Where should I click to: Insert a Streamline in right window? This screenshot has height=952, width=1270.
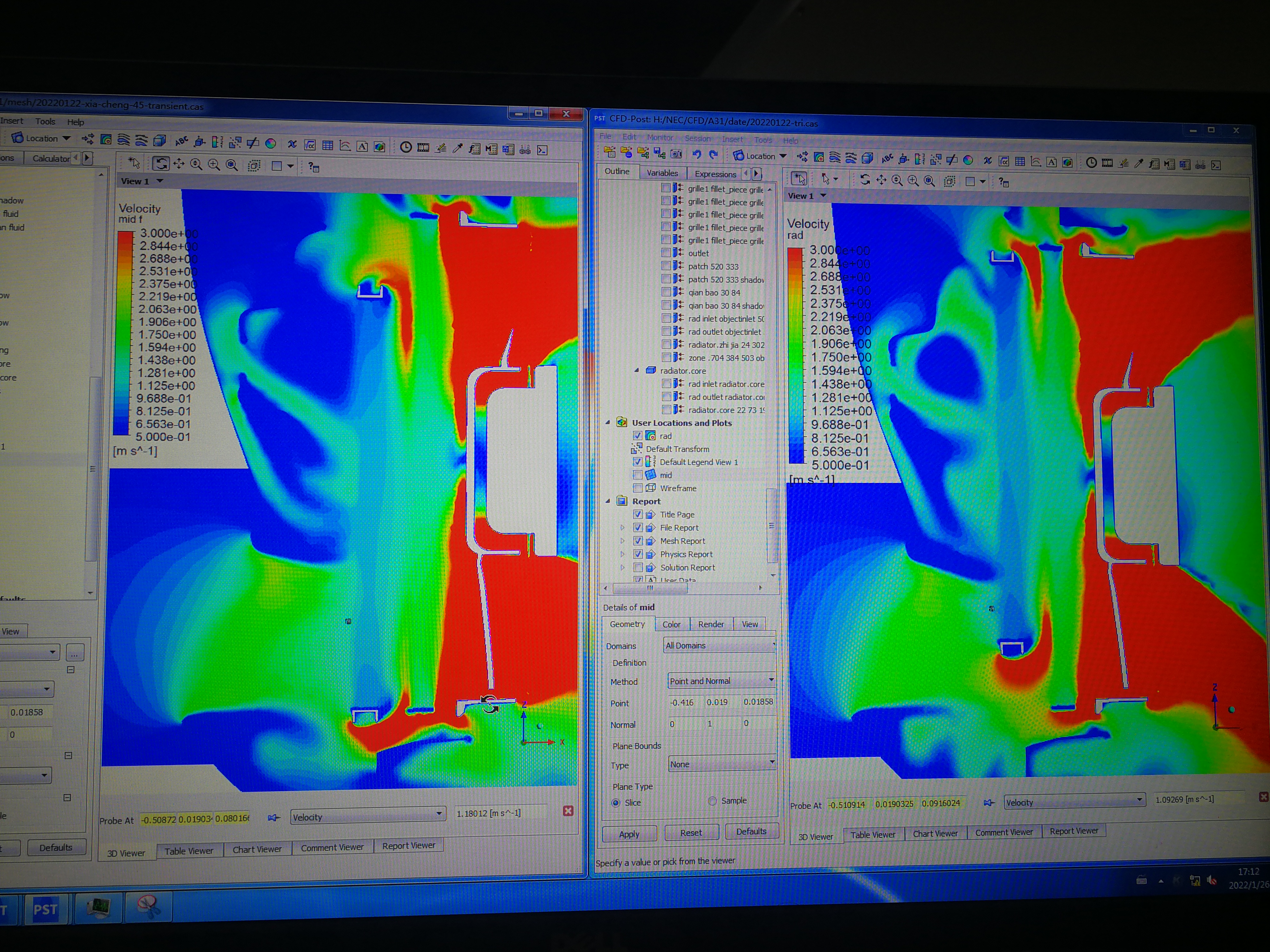pyautogui.click(x=835, y=158)
